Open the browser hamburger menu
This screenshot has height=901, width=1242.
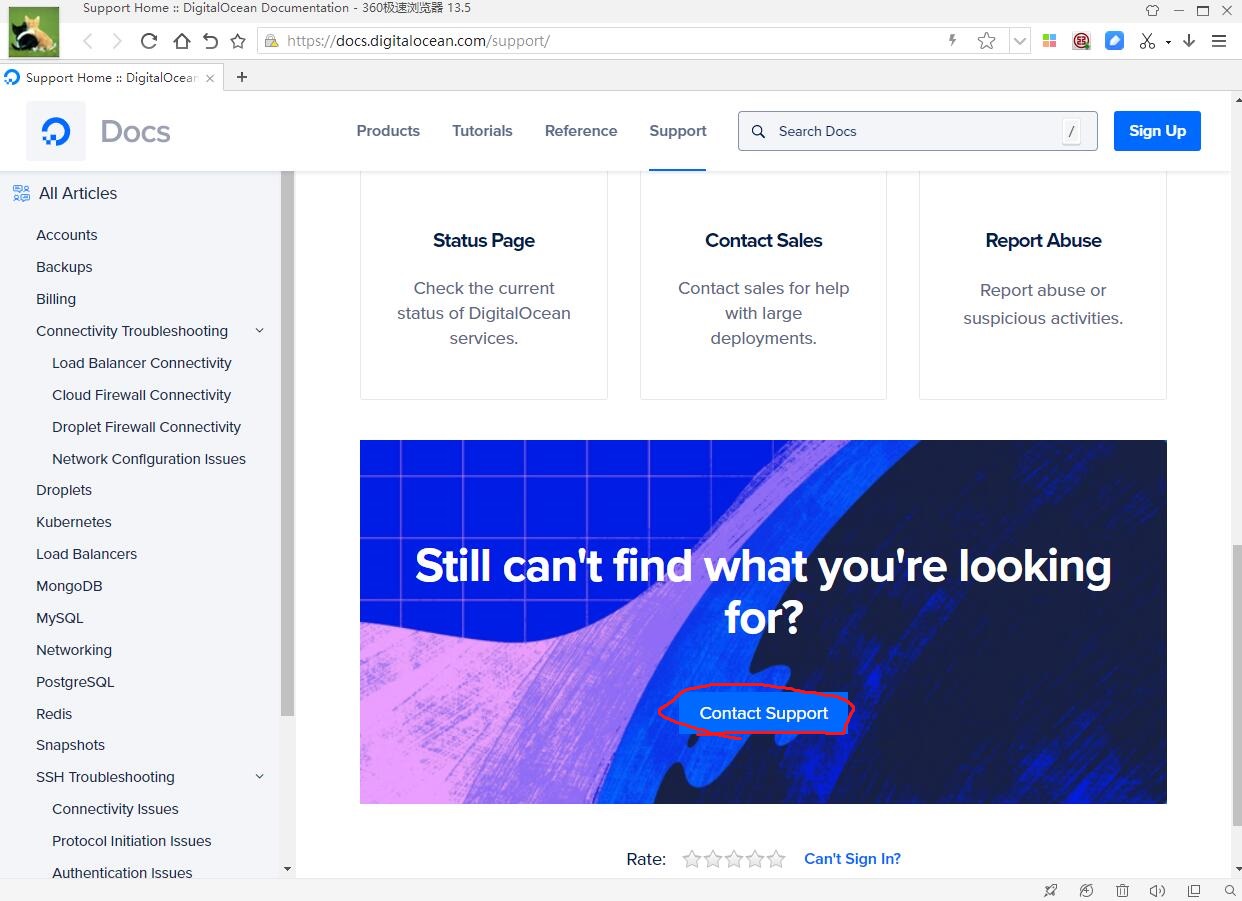1219,41
